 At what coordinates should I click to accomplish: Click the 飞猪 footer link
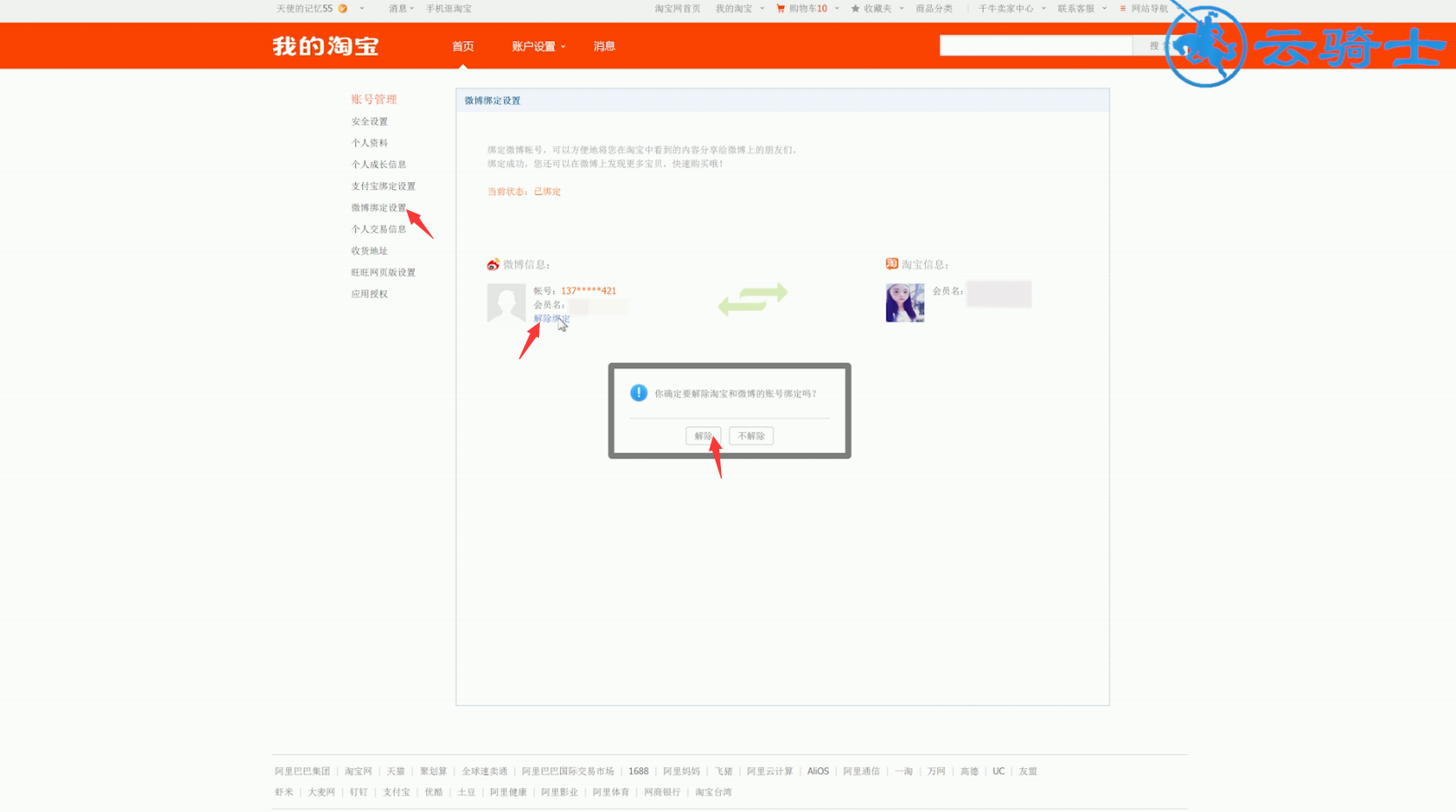pyautogui.click(x=724, y=771)
